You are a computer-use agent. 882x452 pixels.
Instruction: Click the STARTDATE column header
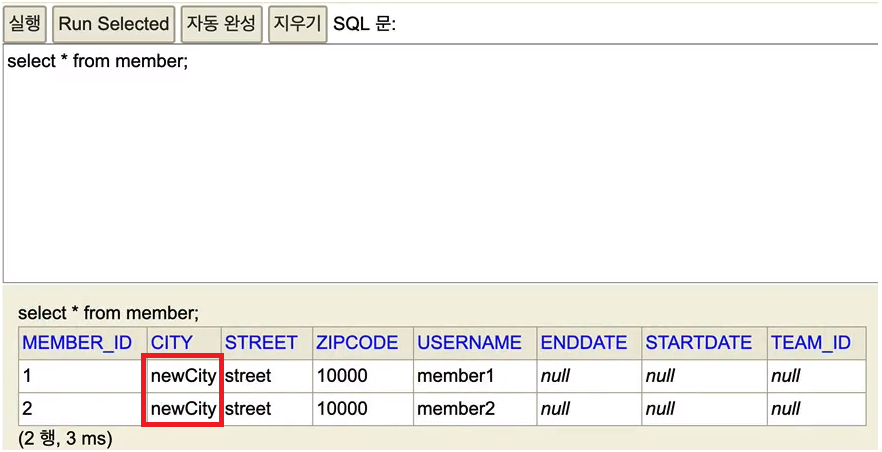click(x=704, y=343)
